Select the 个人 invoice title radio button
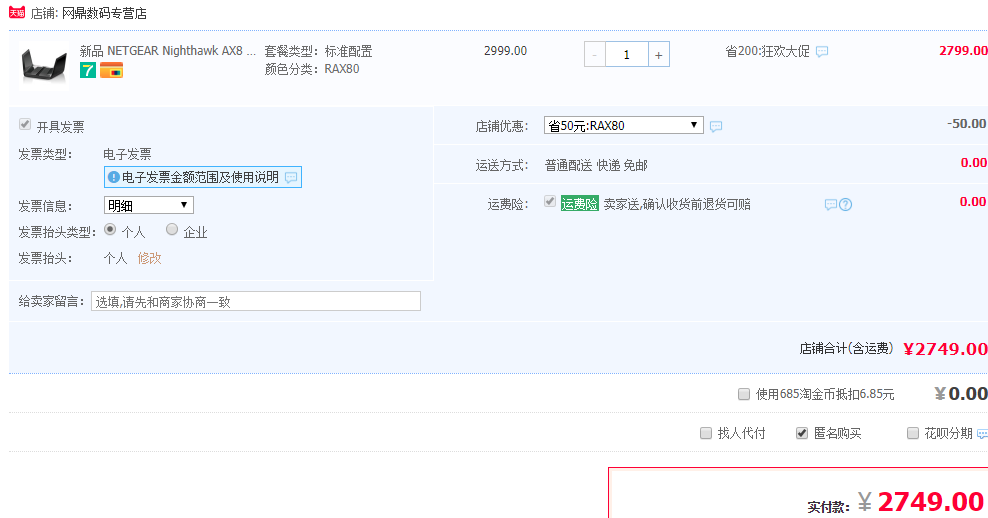Screen dimensions: 988x518 point(110,229)
